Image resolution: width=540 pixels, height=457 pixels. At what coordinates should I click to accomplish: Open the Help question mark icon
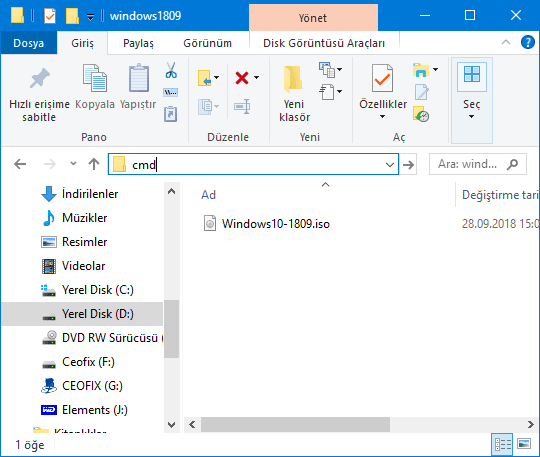tap(528, 42)
